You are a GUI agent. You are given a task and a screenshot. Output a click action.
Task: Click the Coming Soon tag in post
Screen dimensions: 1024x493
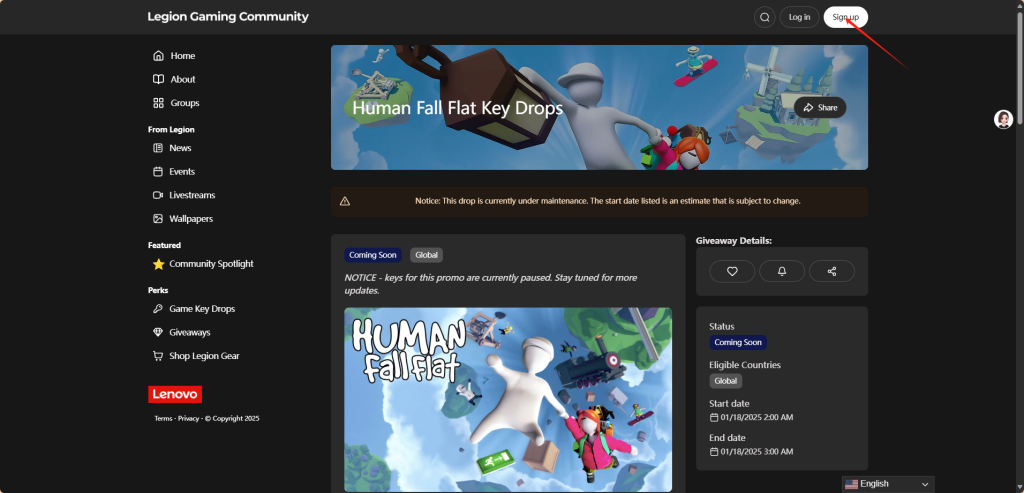point(372,255)
